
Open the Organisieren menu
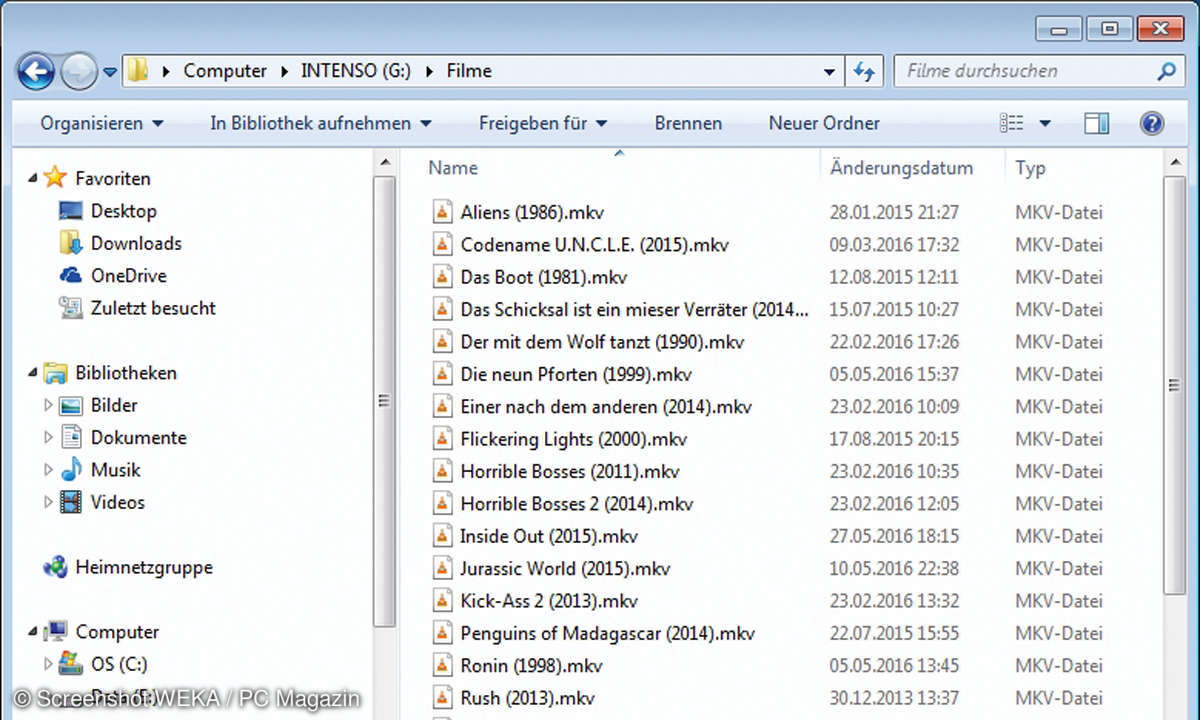[x=101, y=124]
